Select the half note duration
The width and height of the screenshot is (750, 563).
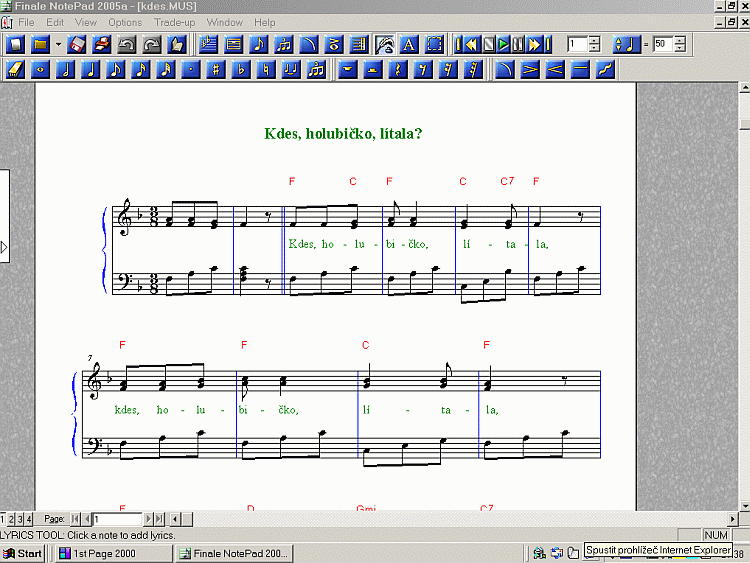click(x=66, y=69)
